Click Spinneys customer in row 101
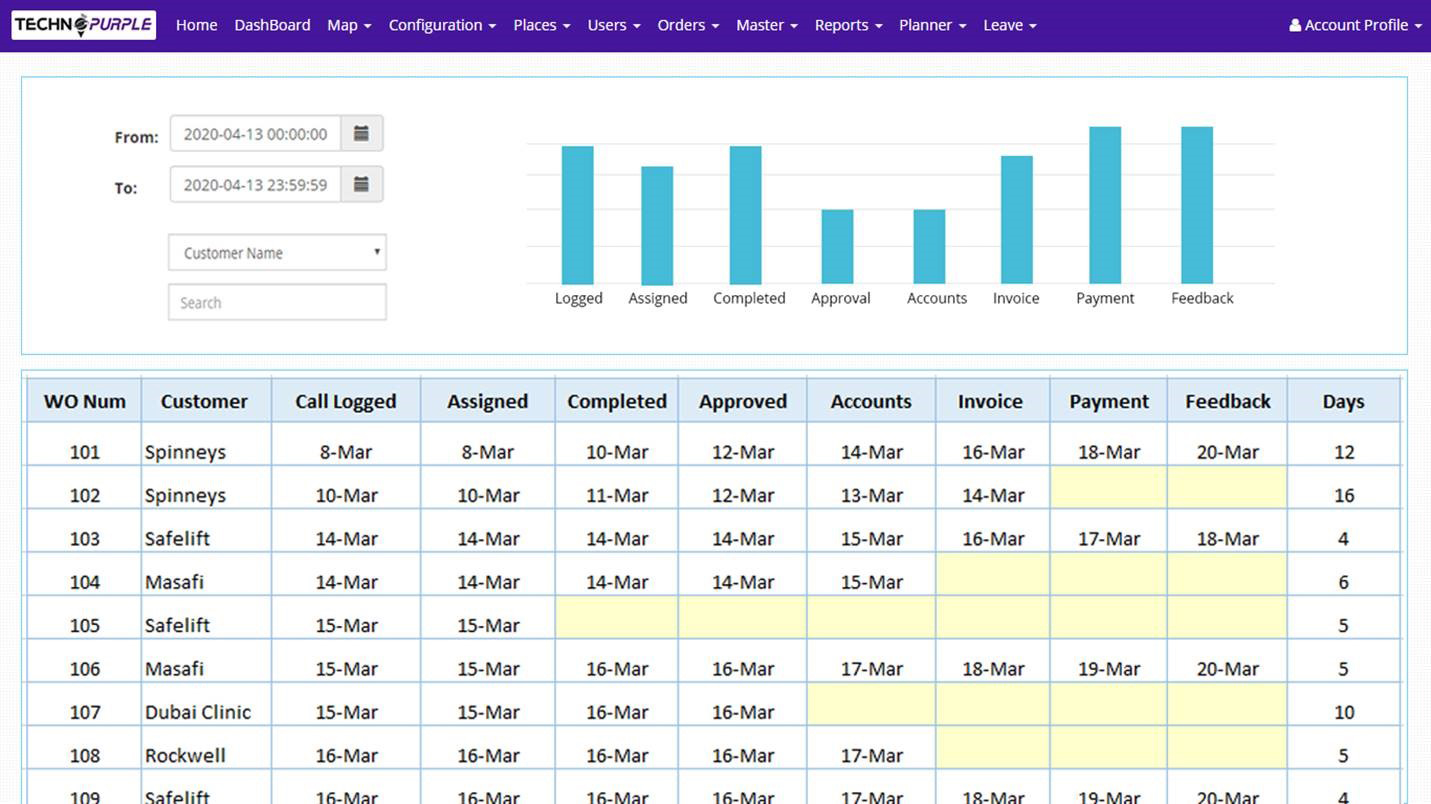Image resolution: width=1431 pixels, height=804 pixels. coord(185,452)
